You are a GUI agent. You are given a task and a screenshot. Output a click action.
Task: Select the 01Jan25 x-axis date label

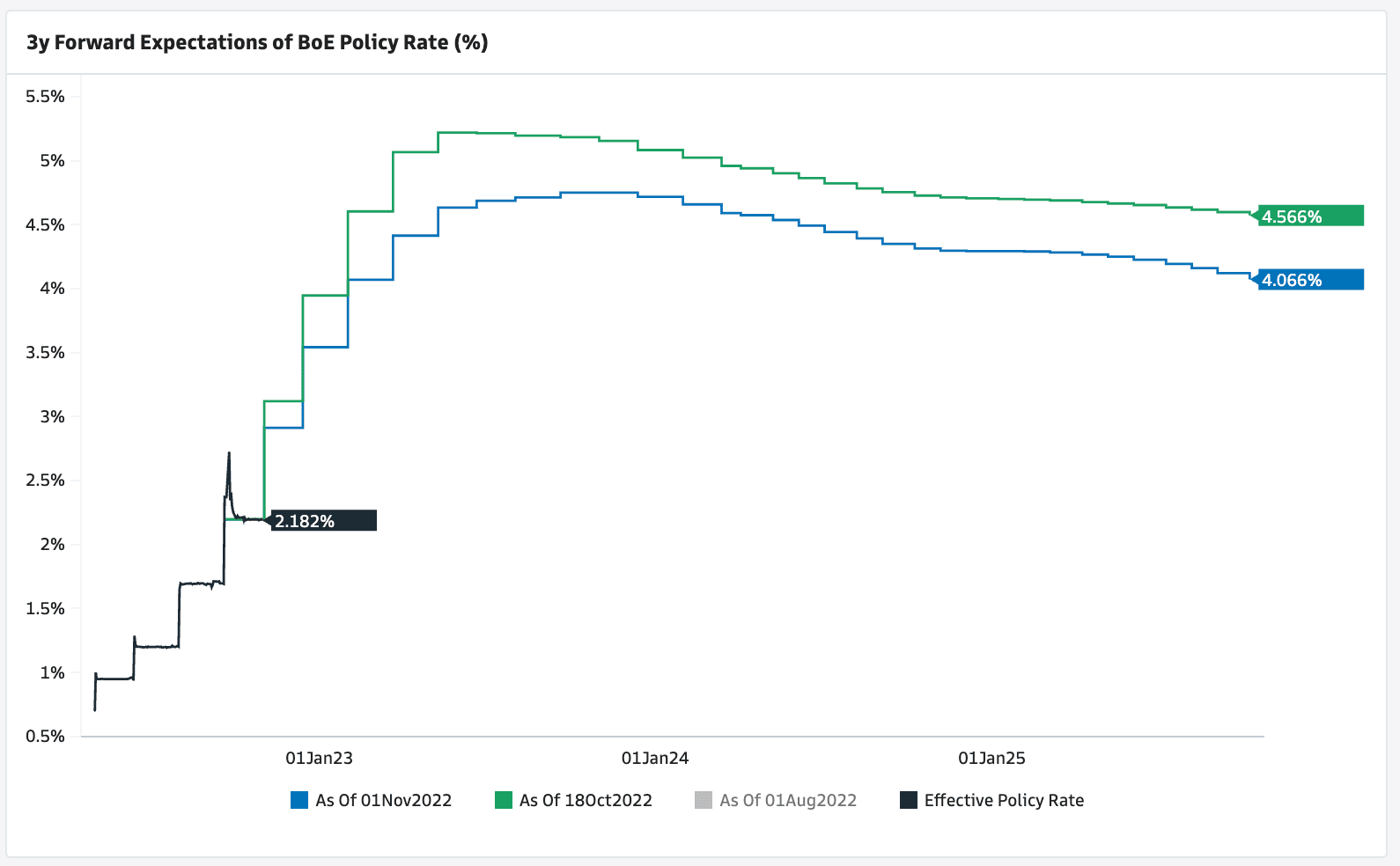tap(991, 758)
